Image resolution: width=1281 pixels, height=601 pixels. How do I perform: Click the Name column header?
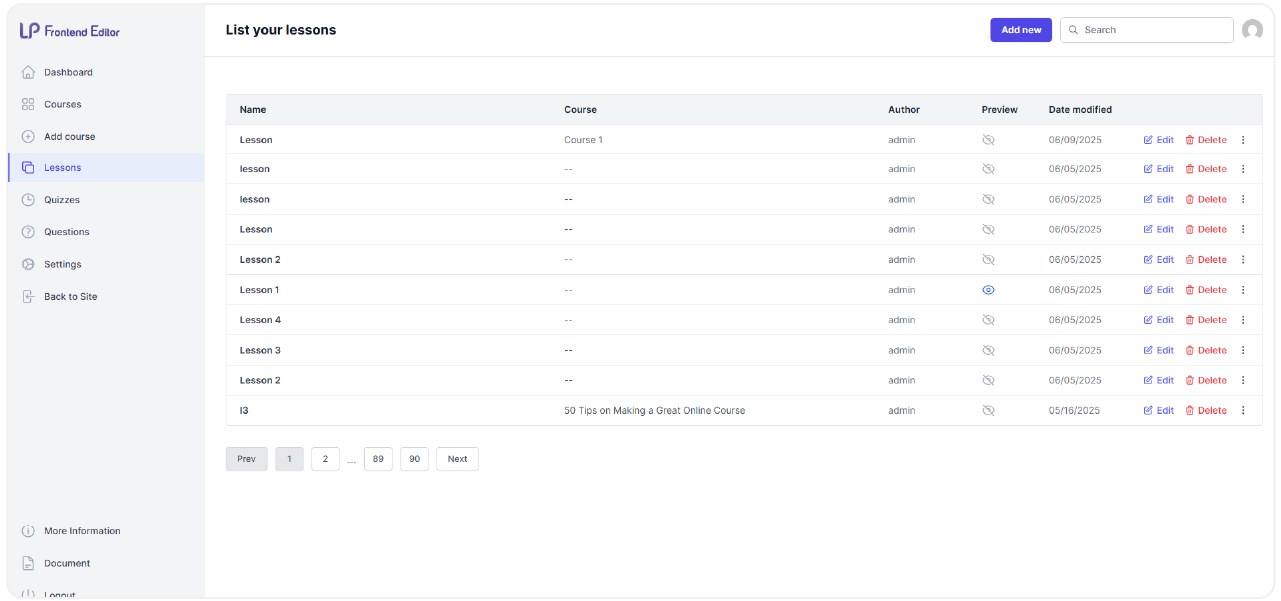(252, 109)
